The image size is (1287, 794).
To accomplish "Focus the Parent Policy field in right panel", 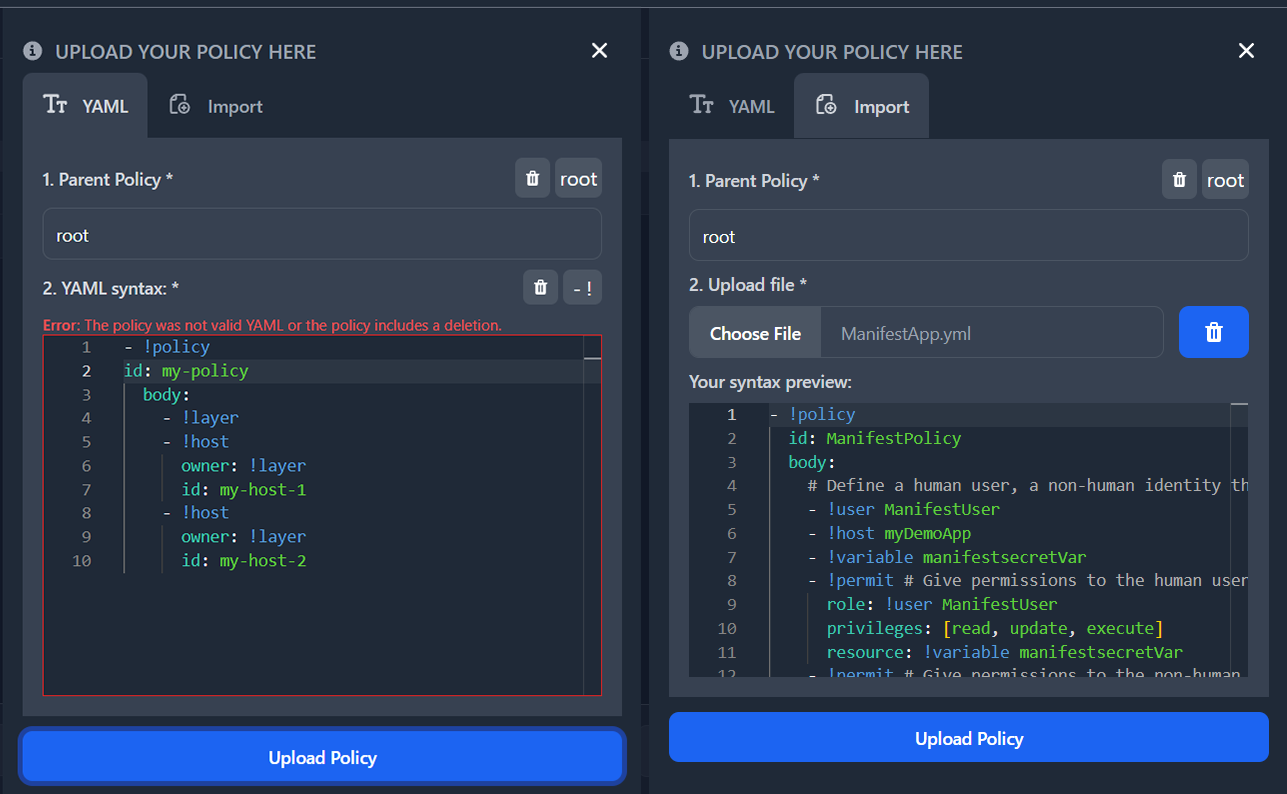I will 968,236.
